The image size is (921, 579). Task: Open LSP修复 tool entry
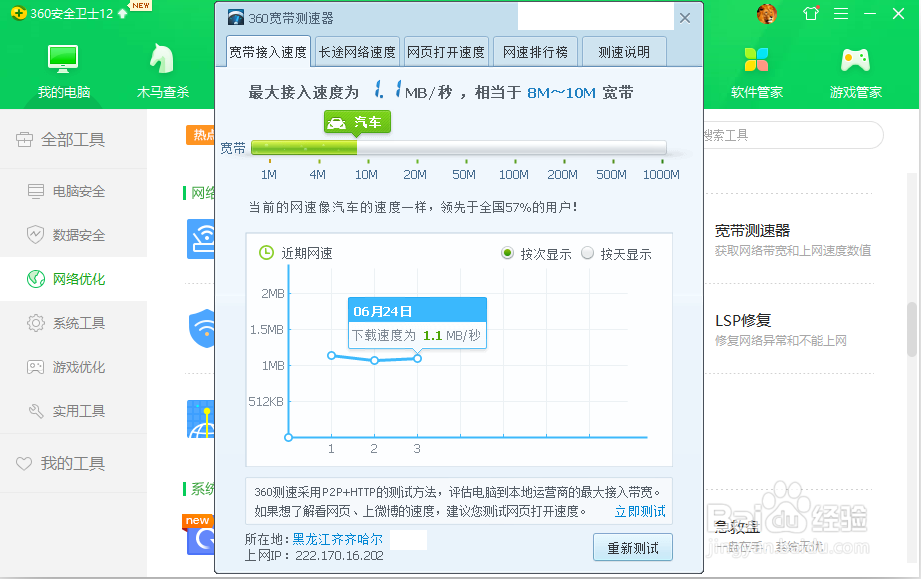780,329
